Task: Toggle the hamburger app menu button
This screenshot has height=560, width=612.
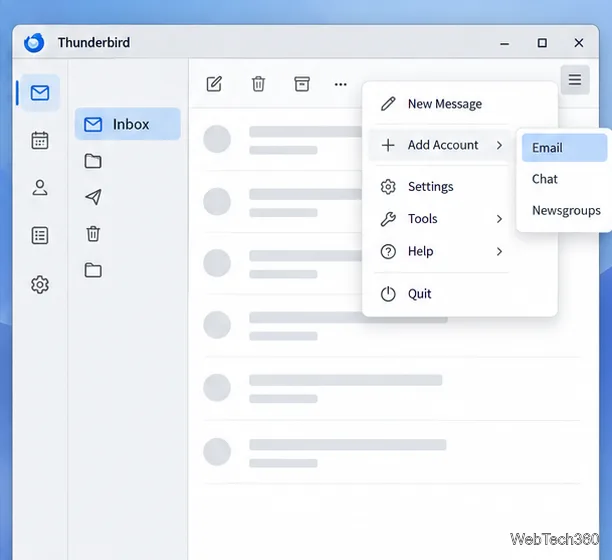Action: [x=575, y=80]
